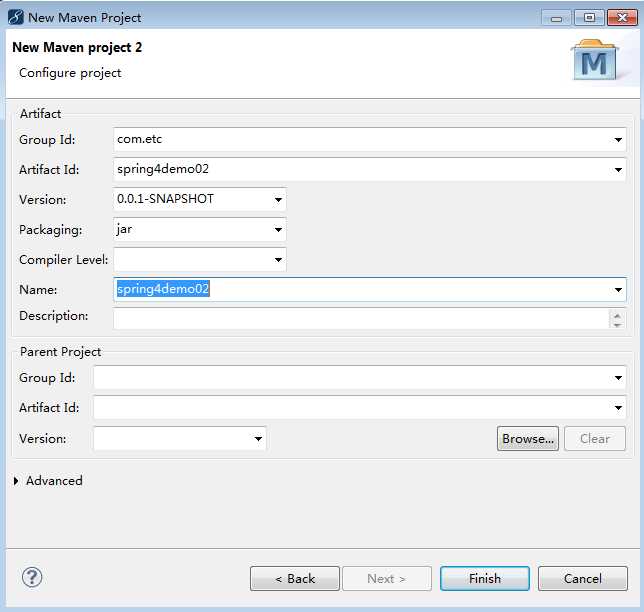Click the Compiler Level label

64,260
